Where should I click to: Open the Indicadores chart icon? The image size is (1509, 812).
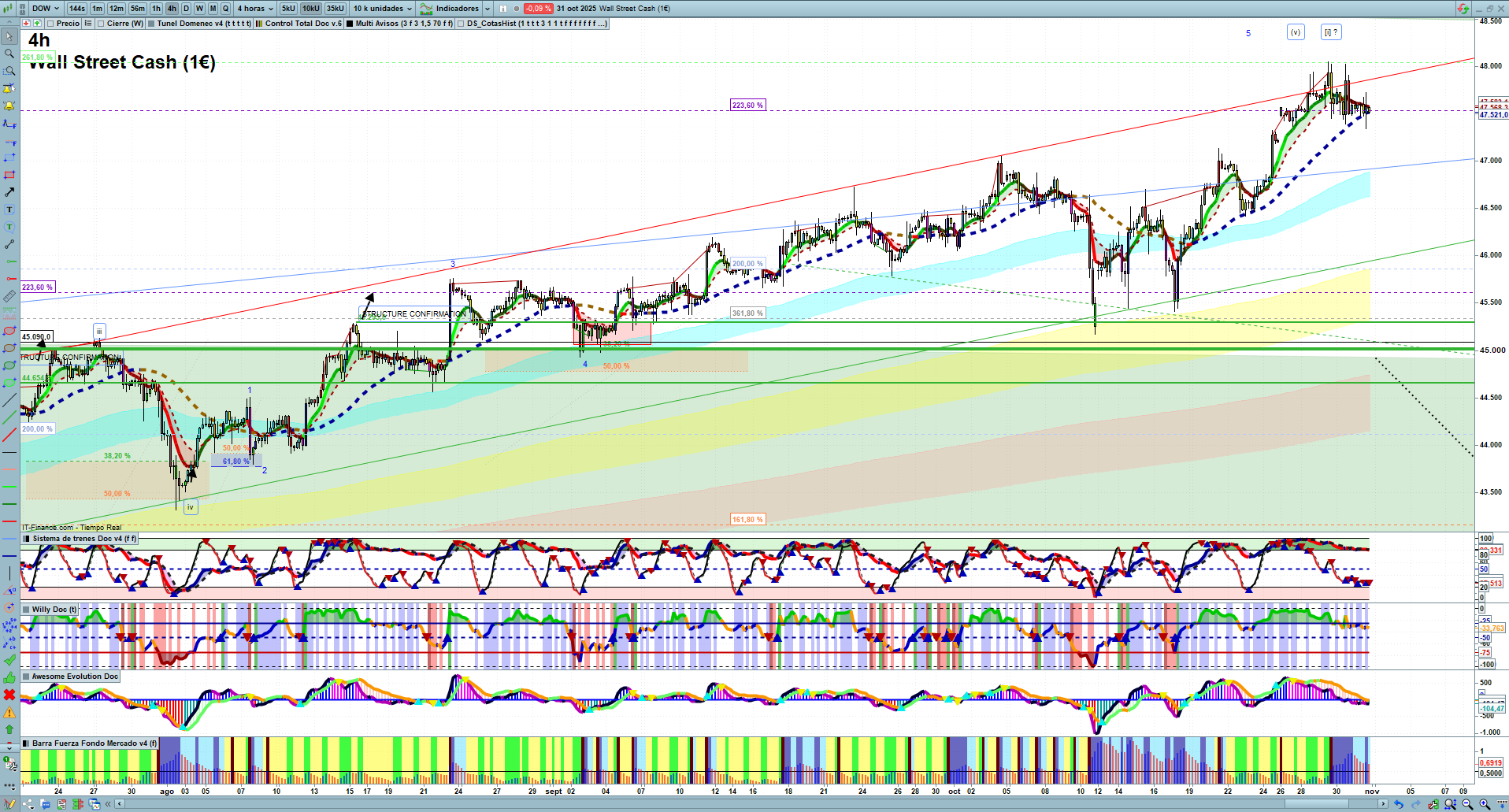tap(426, 9)
